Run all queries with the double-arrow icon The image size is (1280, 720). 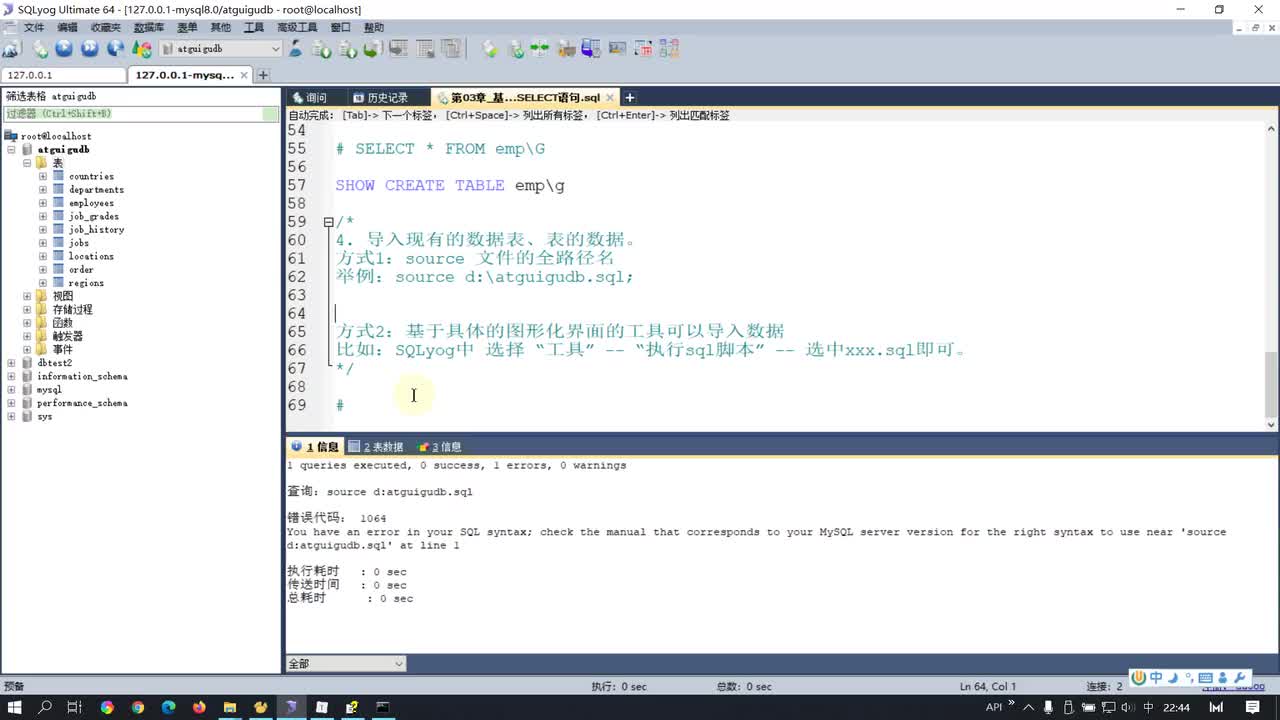(x=90, y=48)
